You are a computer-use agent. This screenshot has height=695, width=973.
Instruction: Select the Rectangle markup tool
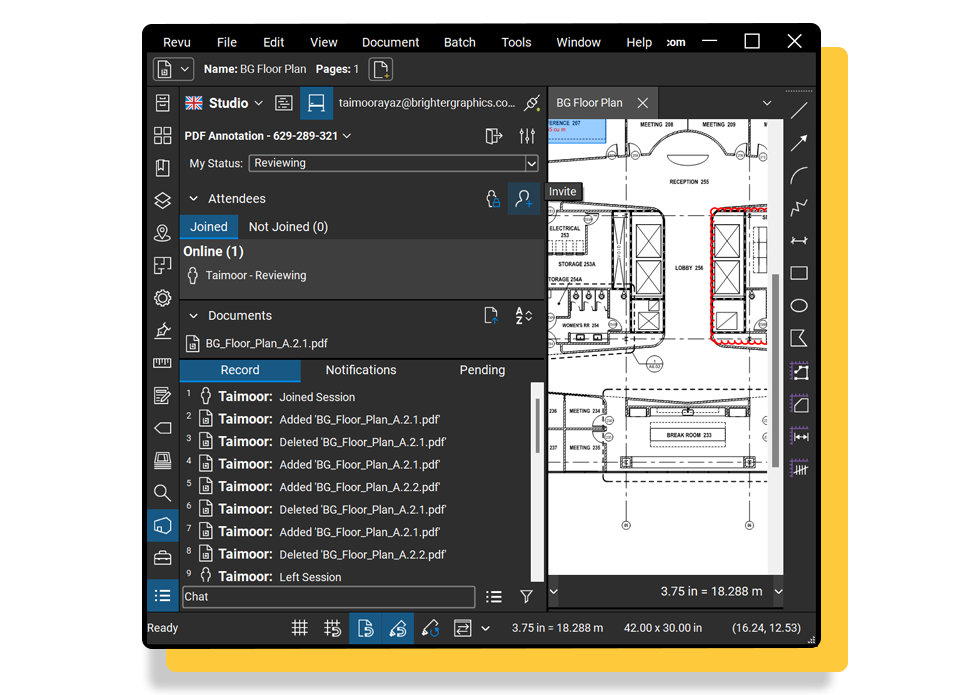799,272
